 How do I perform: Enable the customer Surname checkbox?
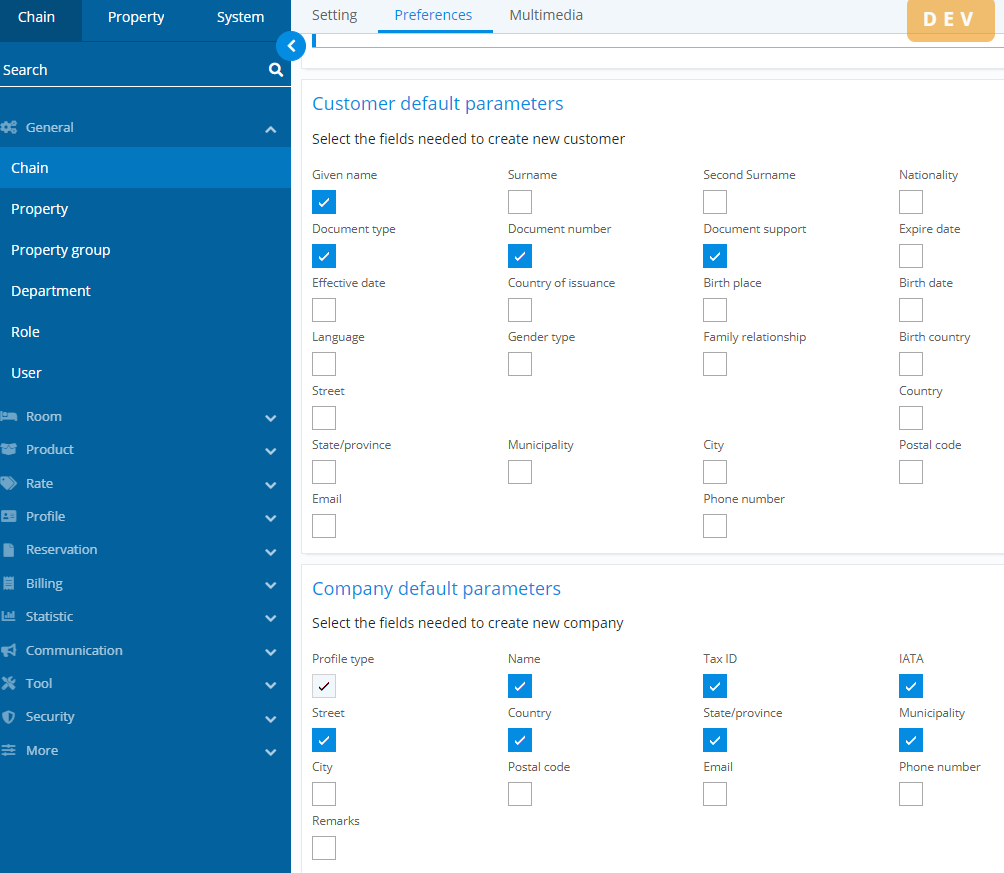pos(520,202)
